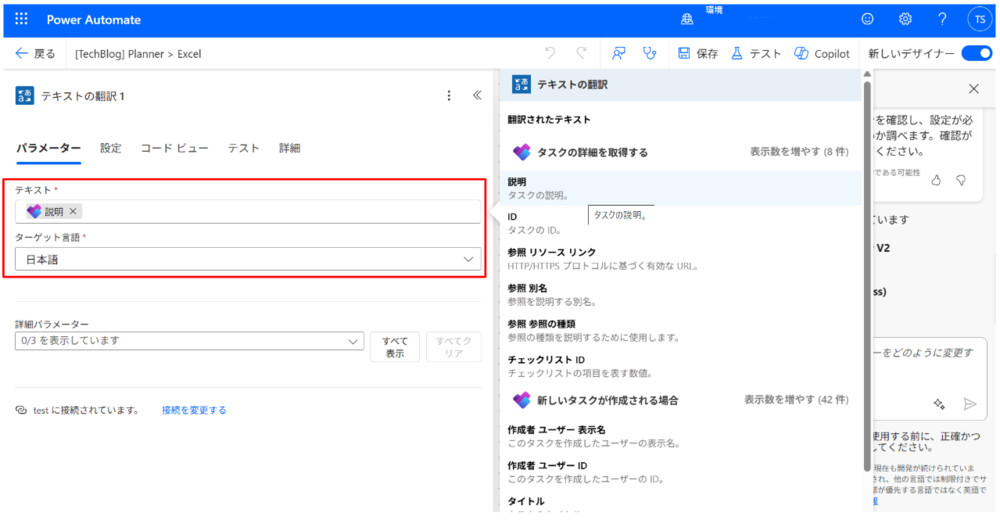Select 参照 参照の種類 item

[x=681, y=331]
